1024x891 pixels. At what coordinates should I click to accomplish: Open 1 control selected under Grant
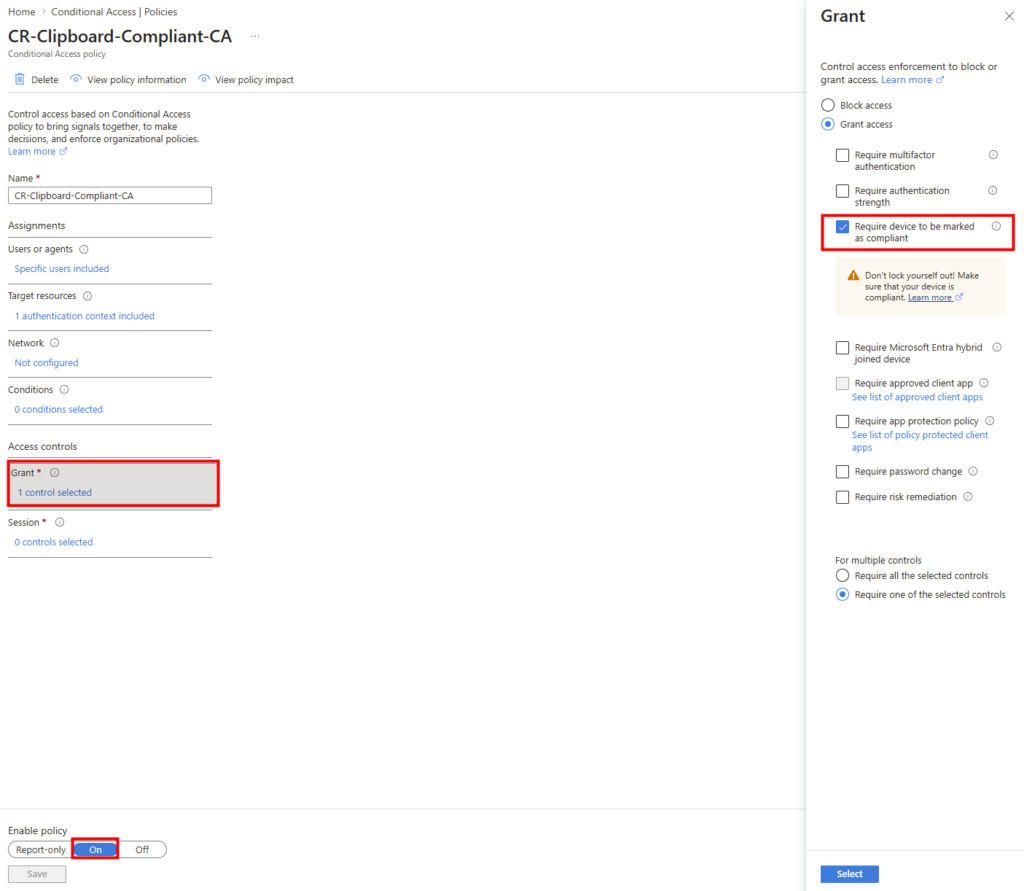tap(54, 493)
